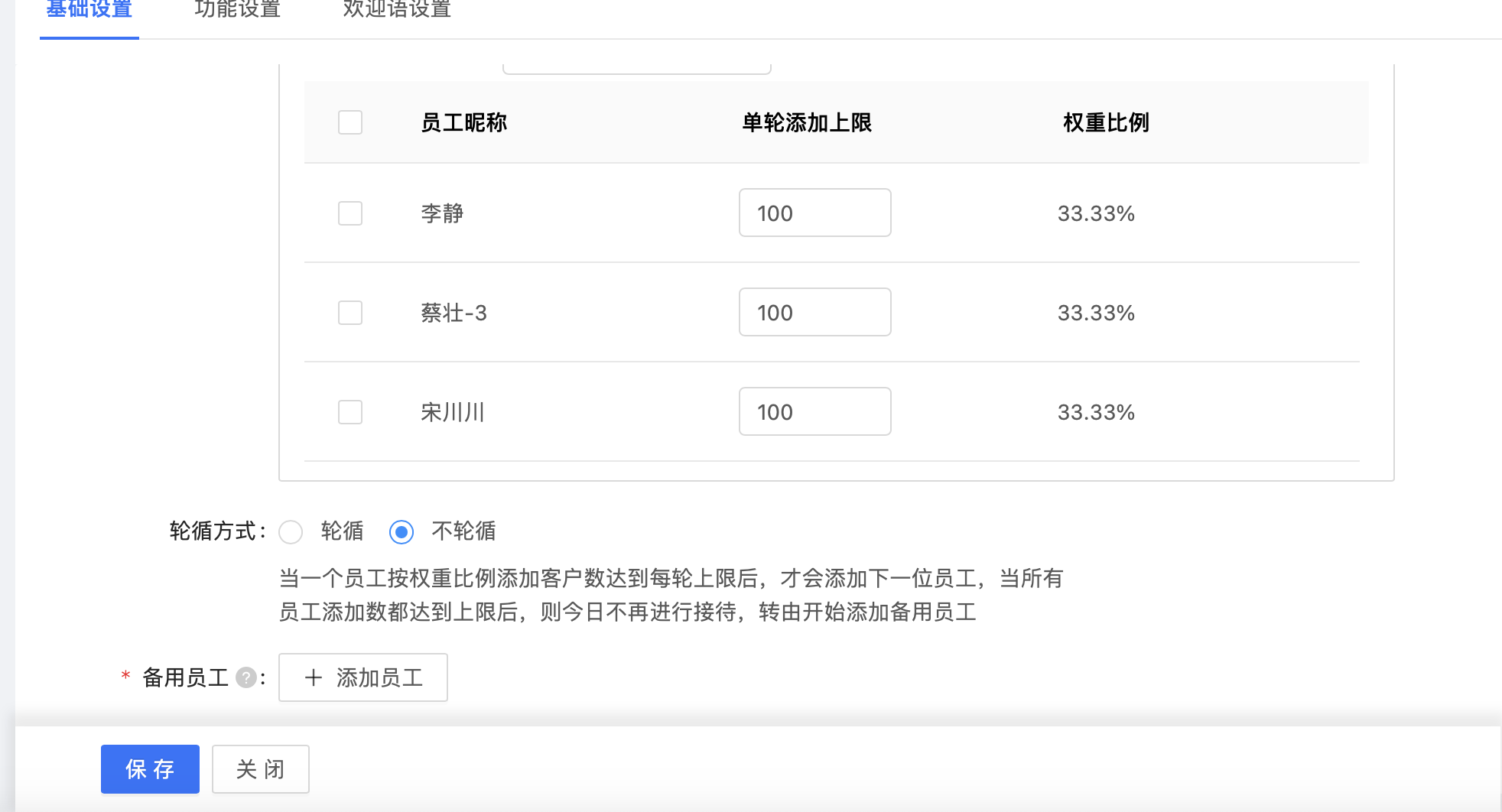The height and width of the screenshot is (812, 1502).
Task: Click the 单轮添加上限 column header
Action: (x=807, y=122)
